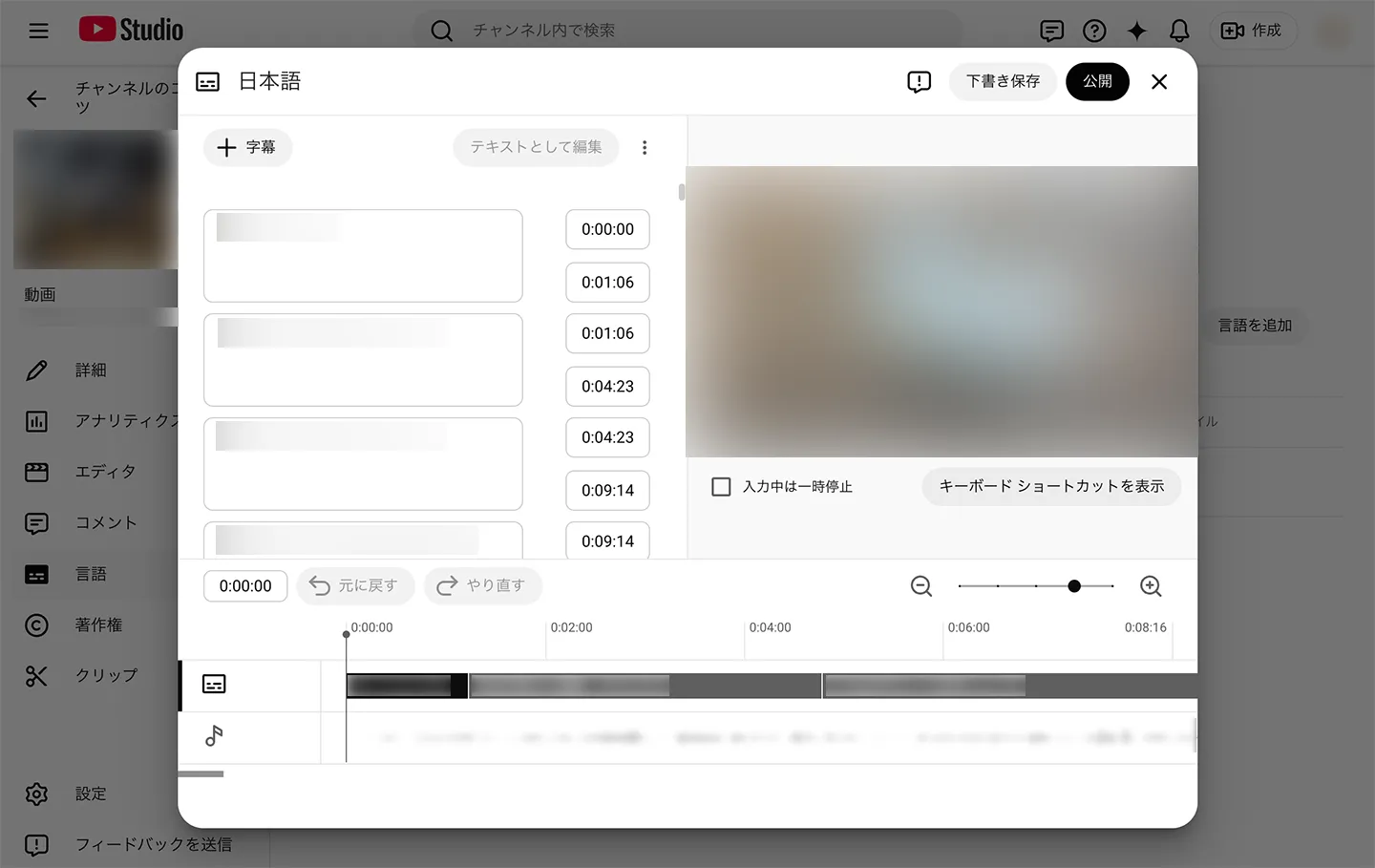Open the three-dot options menu
1375x868 pixels.
coord(645,148)
